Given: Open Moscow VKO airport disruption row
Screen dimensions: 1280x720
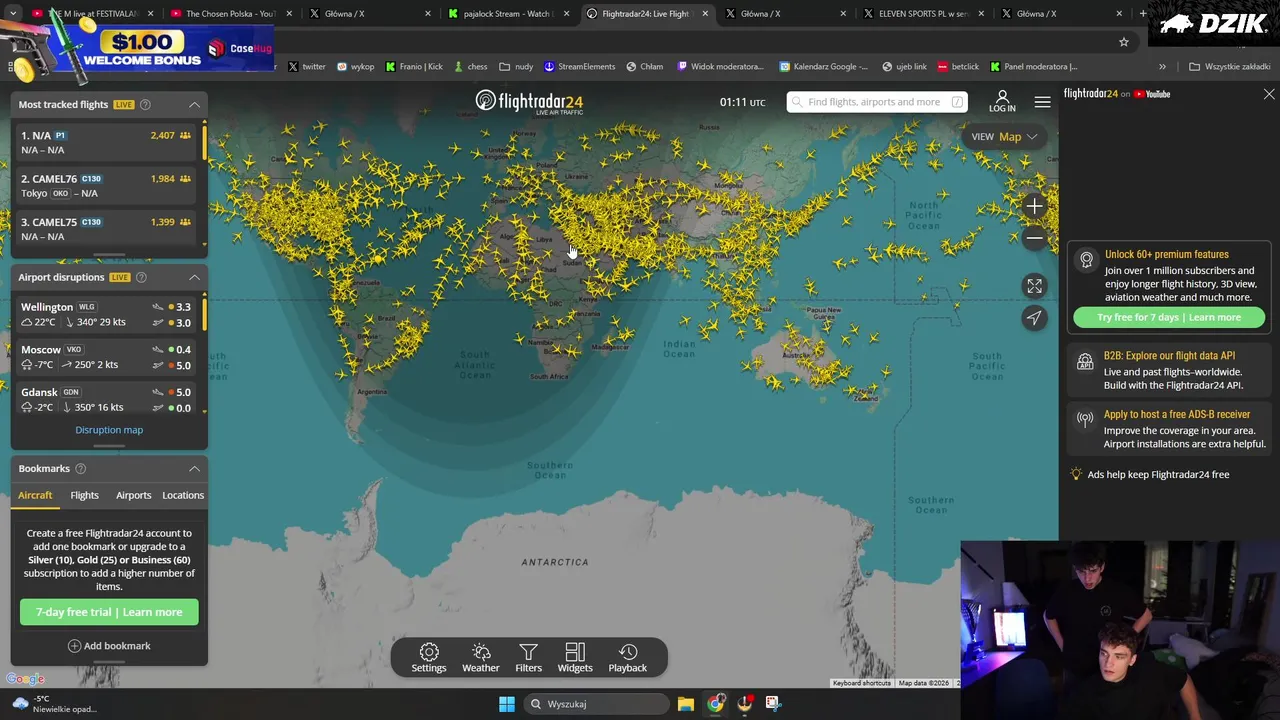Looking at the screenshot, I should click(106, 357).
